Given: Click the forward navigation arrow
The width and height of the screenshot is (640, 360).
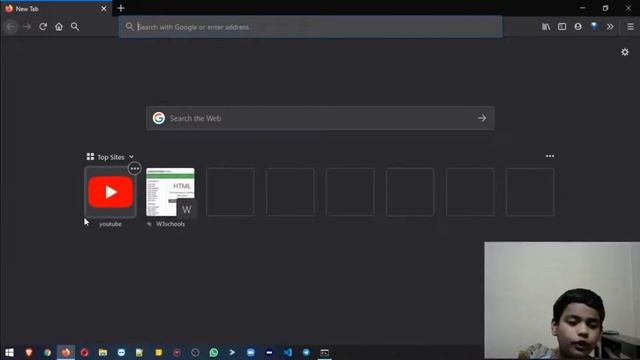Looking at the screenshot, I should (27, 27).
